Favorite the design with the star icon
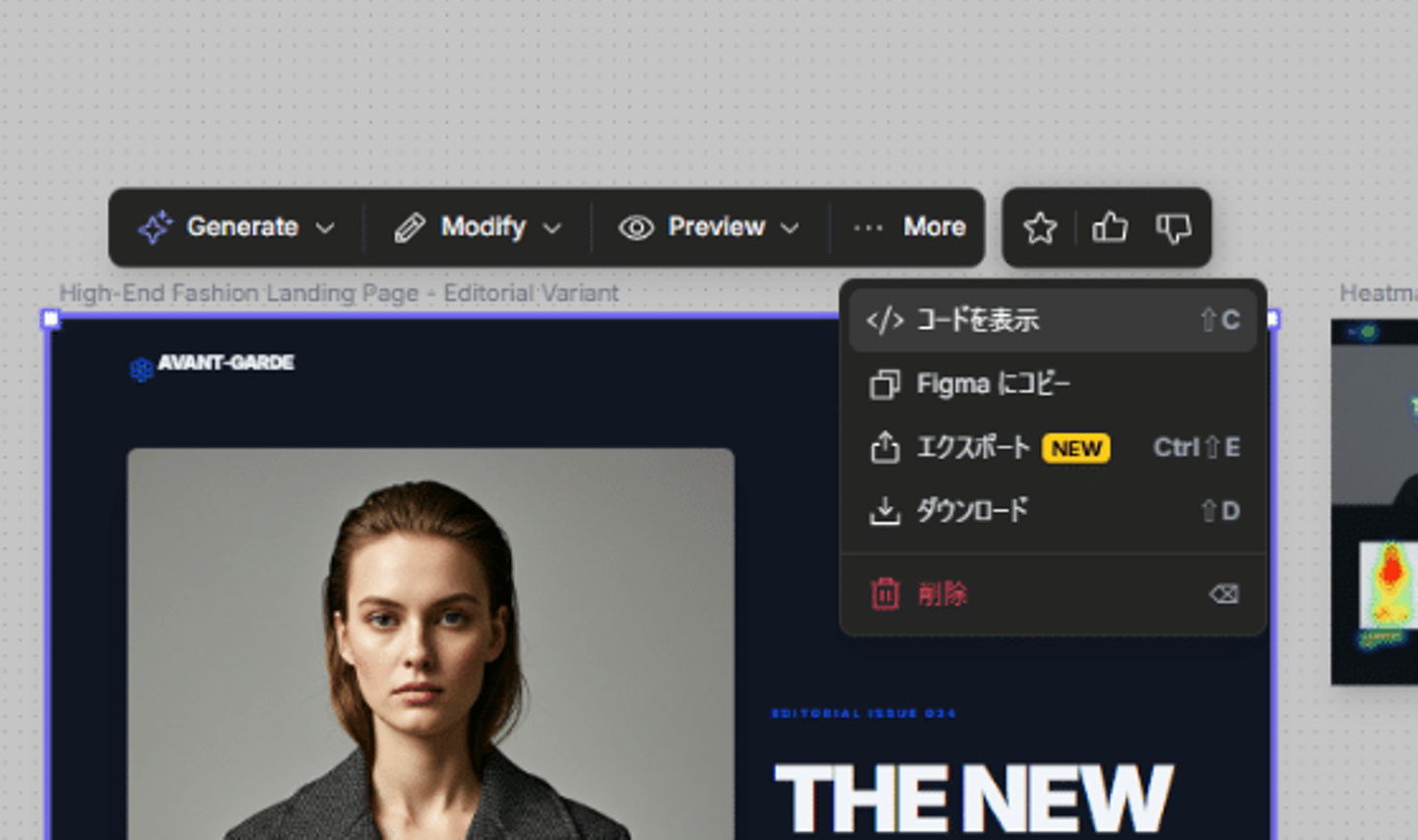Screen dimensions: 1418x840 point(1040,227)
